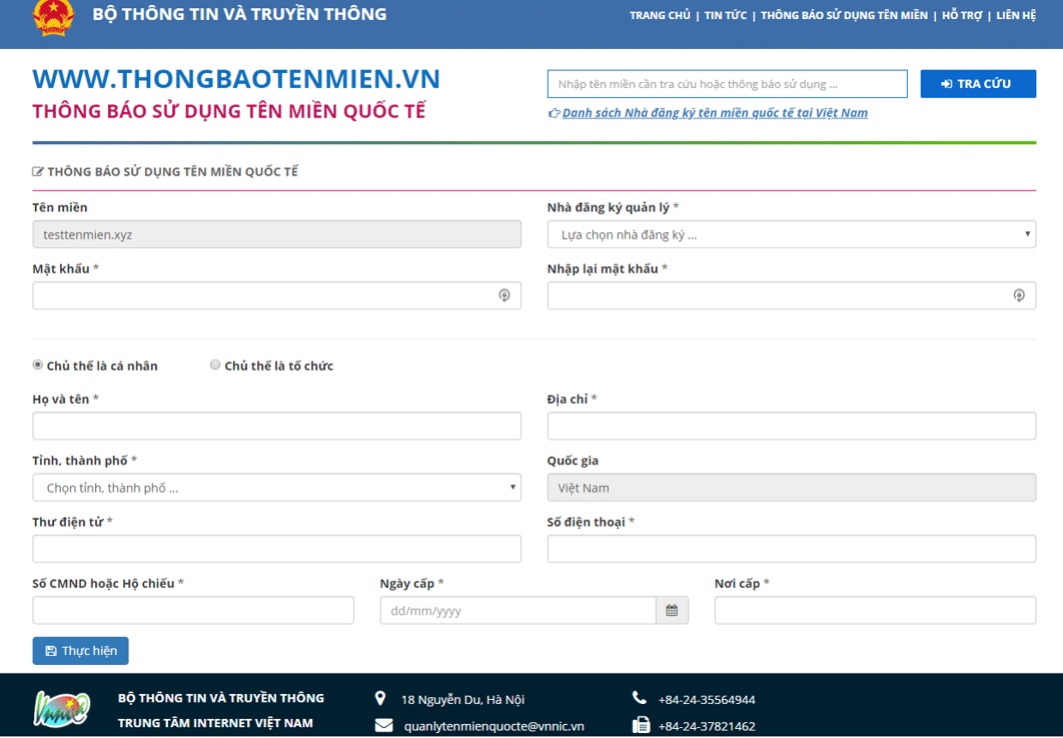Click the Quốc gia field showing Việt Nam
The height and width of the screenshot is (738, 1063).
tap(791, 487)
